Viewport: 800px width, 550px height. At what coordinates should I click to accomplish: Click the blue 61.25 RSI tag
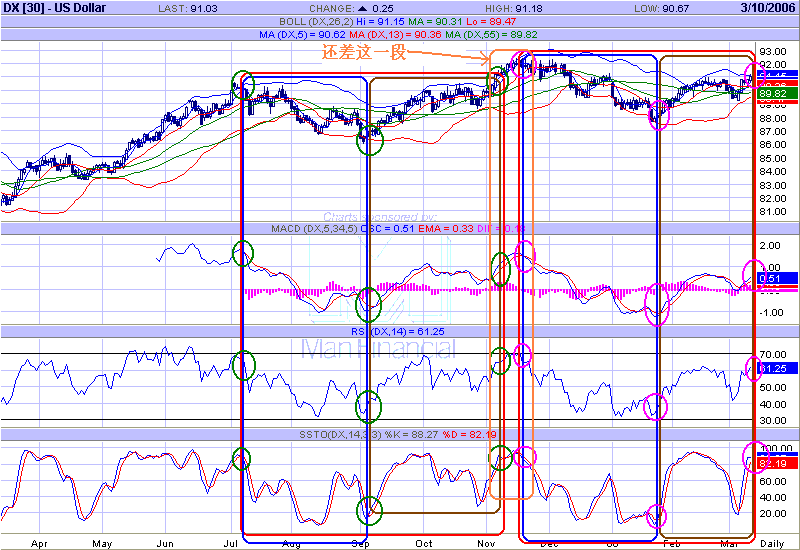777,368
